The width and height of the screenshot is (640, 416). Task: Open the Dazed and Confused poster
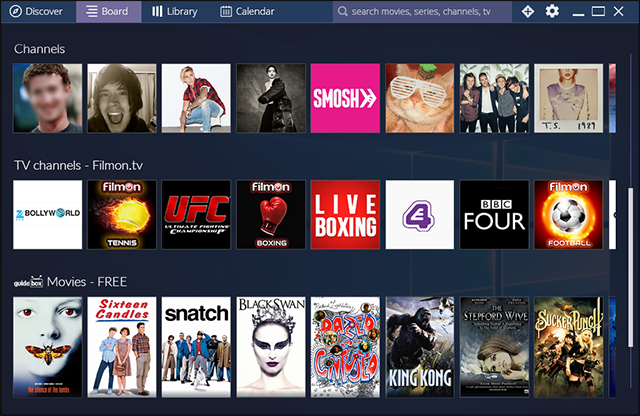click(345, 347)
